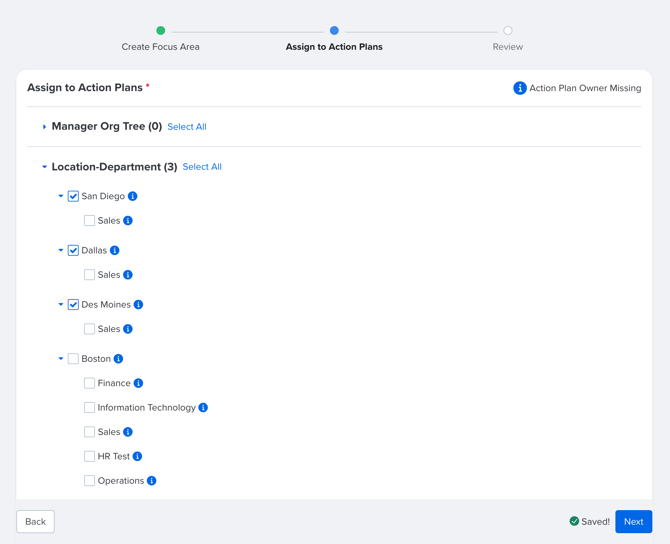This screenshot has height=544, width=670.
Task: Go to the Create Focus Area step
Action: [x=160, y=31]
